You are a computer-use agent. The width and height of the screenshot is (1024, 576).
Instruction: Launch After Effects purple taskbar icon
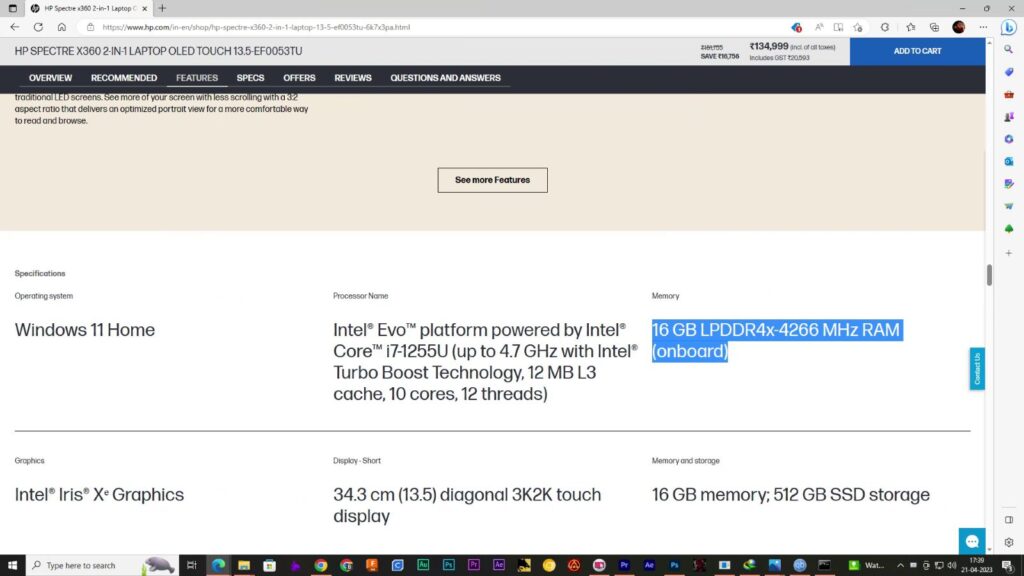click(x=500, y=565)
